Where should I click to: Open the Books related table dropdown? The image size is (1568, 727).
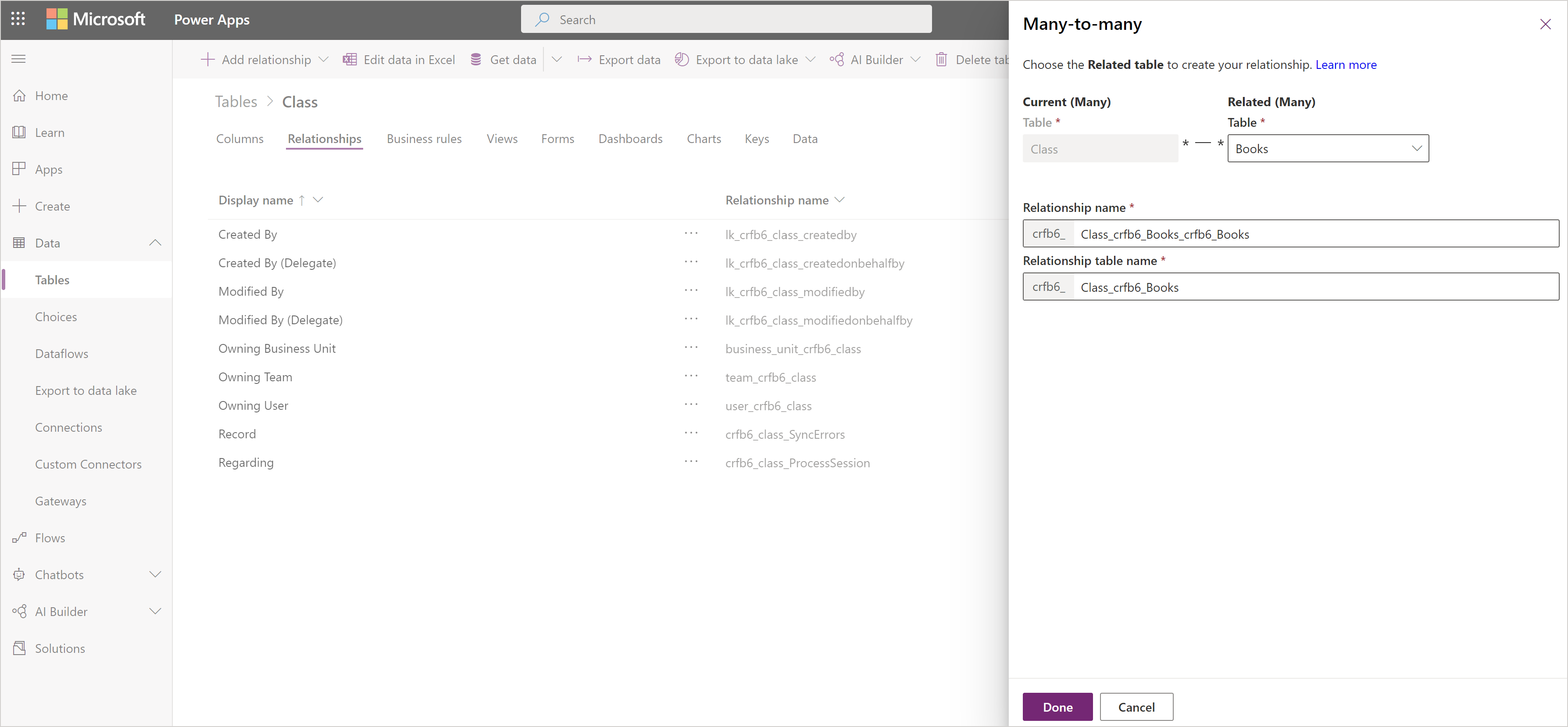coord(1415,148)
